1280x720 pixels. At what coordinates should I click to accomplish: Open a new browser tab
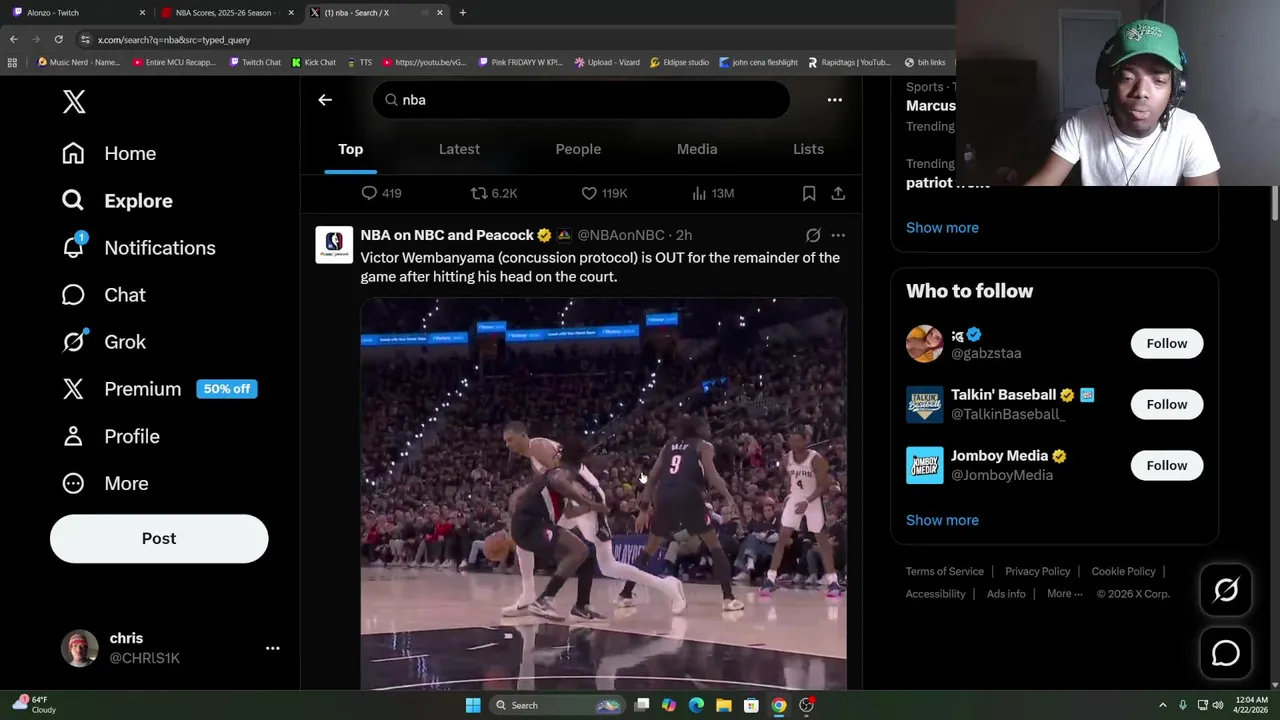[x=462, y=12]
